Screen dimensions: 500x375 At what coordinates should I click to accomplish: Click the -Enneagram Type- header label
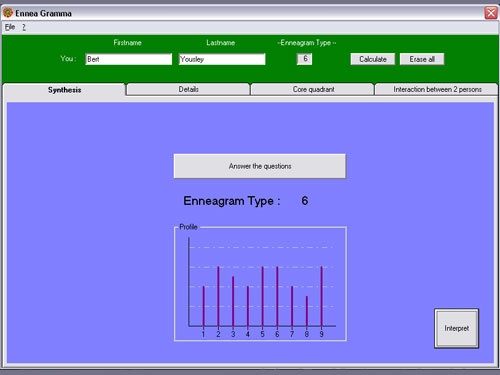pyautogui.click(x=306, y=43)
